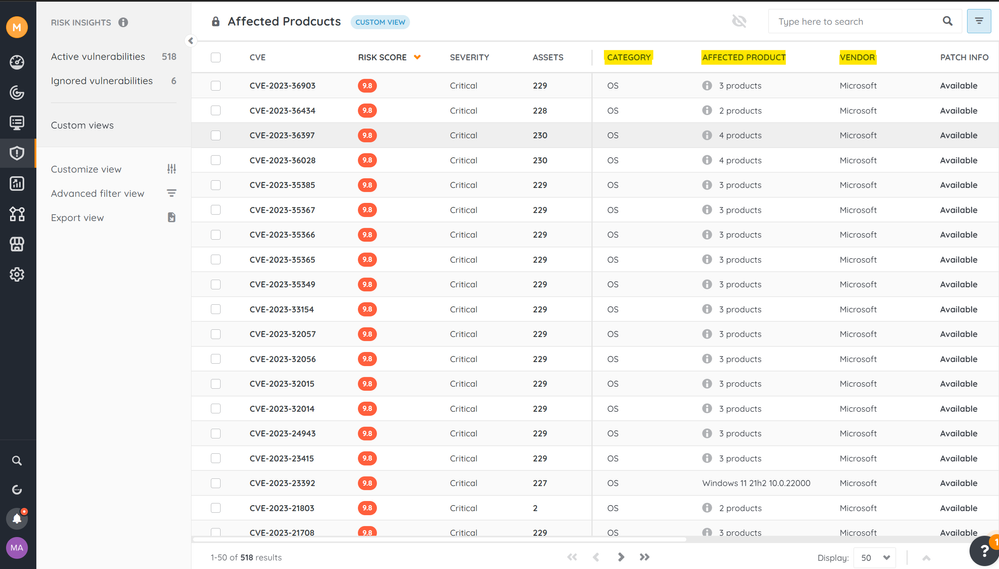
Task: Click the sidebar magnifier search icon
Action: [x=17, y=461]
